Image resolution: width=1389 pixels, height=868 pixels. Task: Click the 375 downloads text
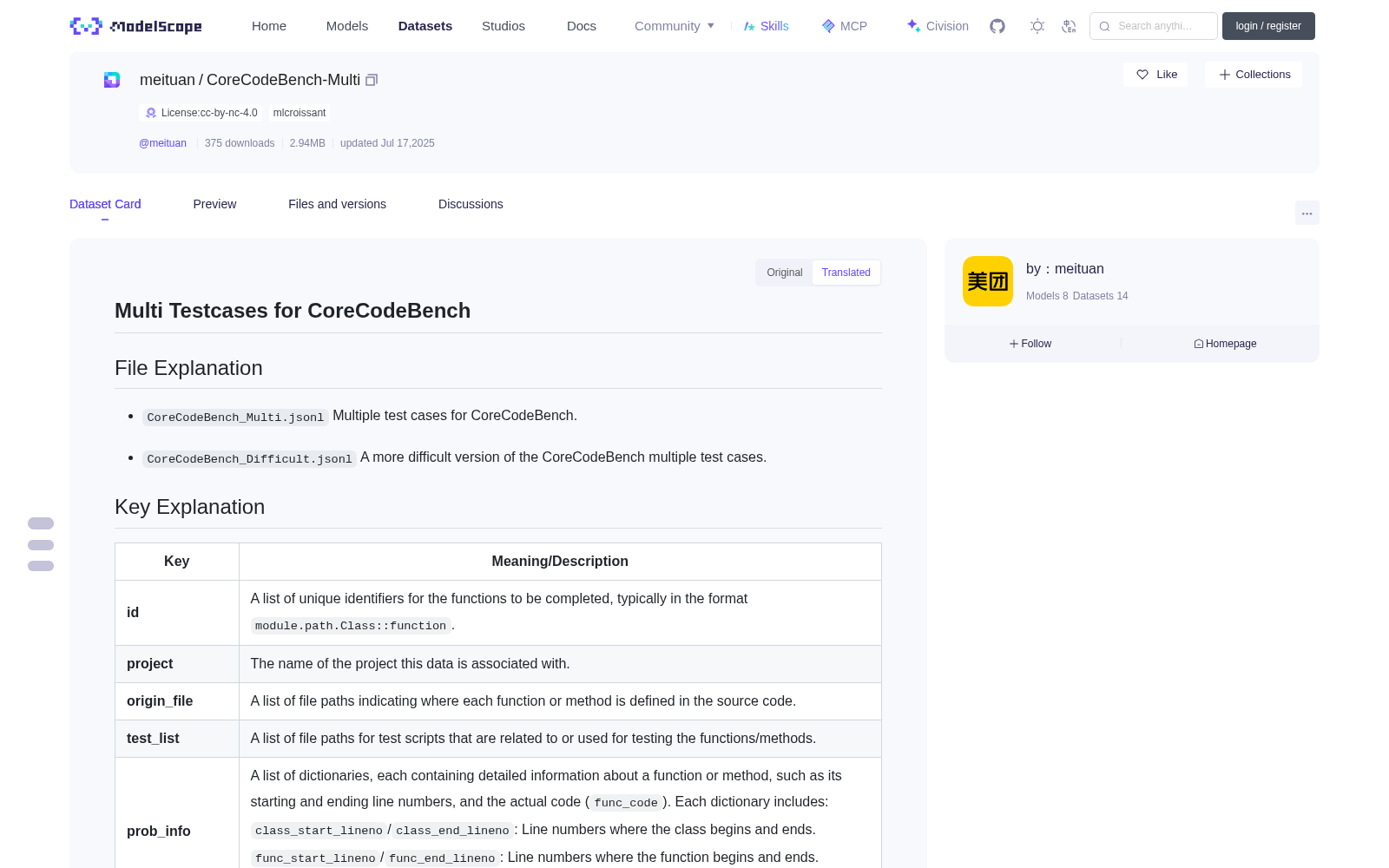click(240, 143)
